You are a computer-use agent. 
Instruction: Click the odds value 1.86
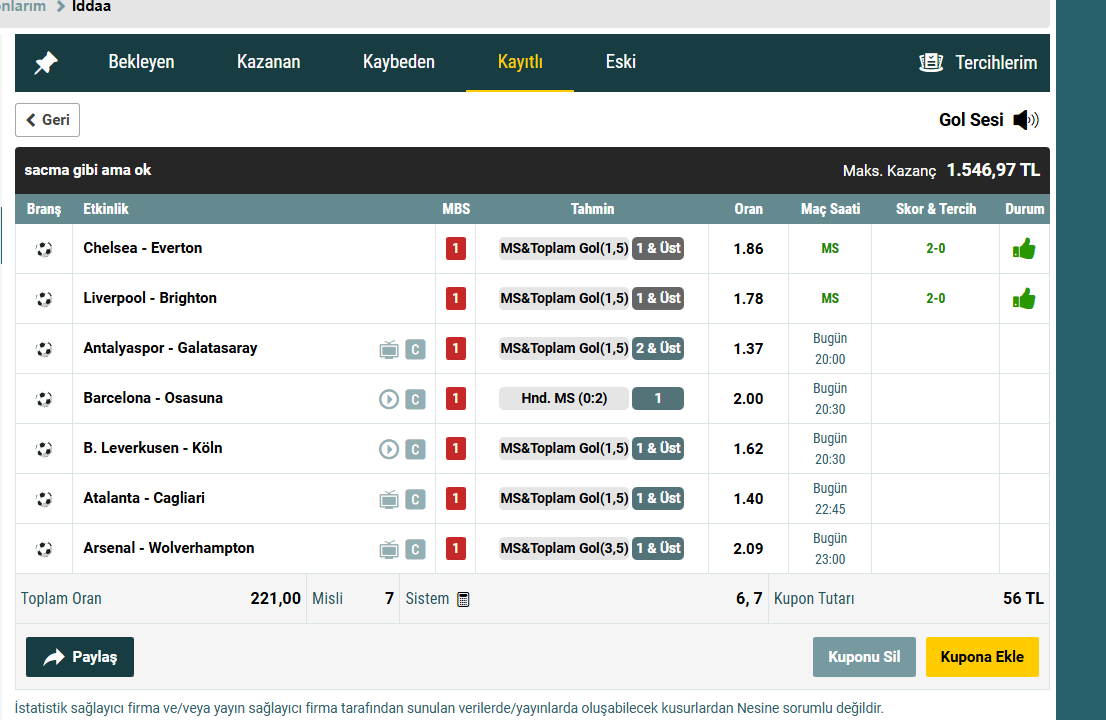coord(748,248)
